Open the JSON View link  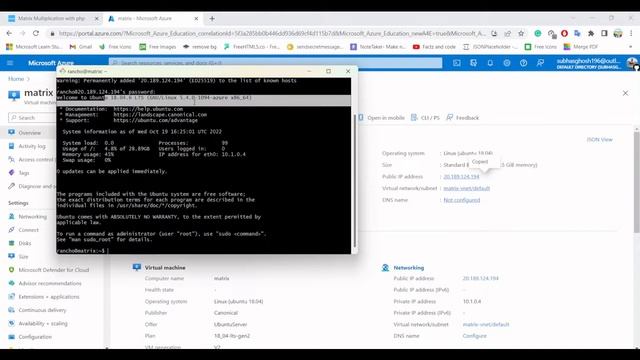(x=600, y=140)
